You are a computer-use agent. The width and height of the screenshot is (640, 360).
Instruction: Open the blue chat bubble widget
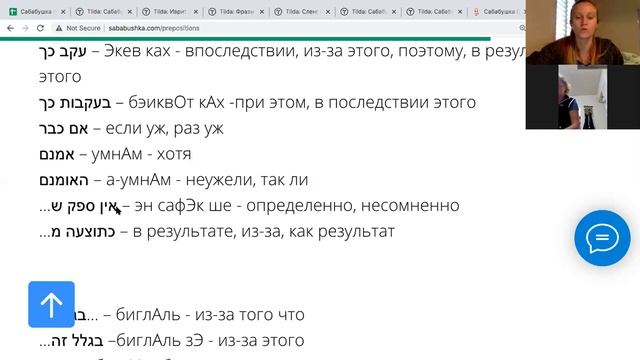pos(602,238)
